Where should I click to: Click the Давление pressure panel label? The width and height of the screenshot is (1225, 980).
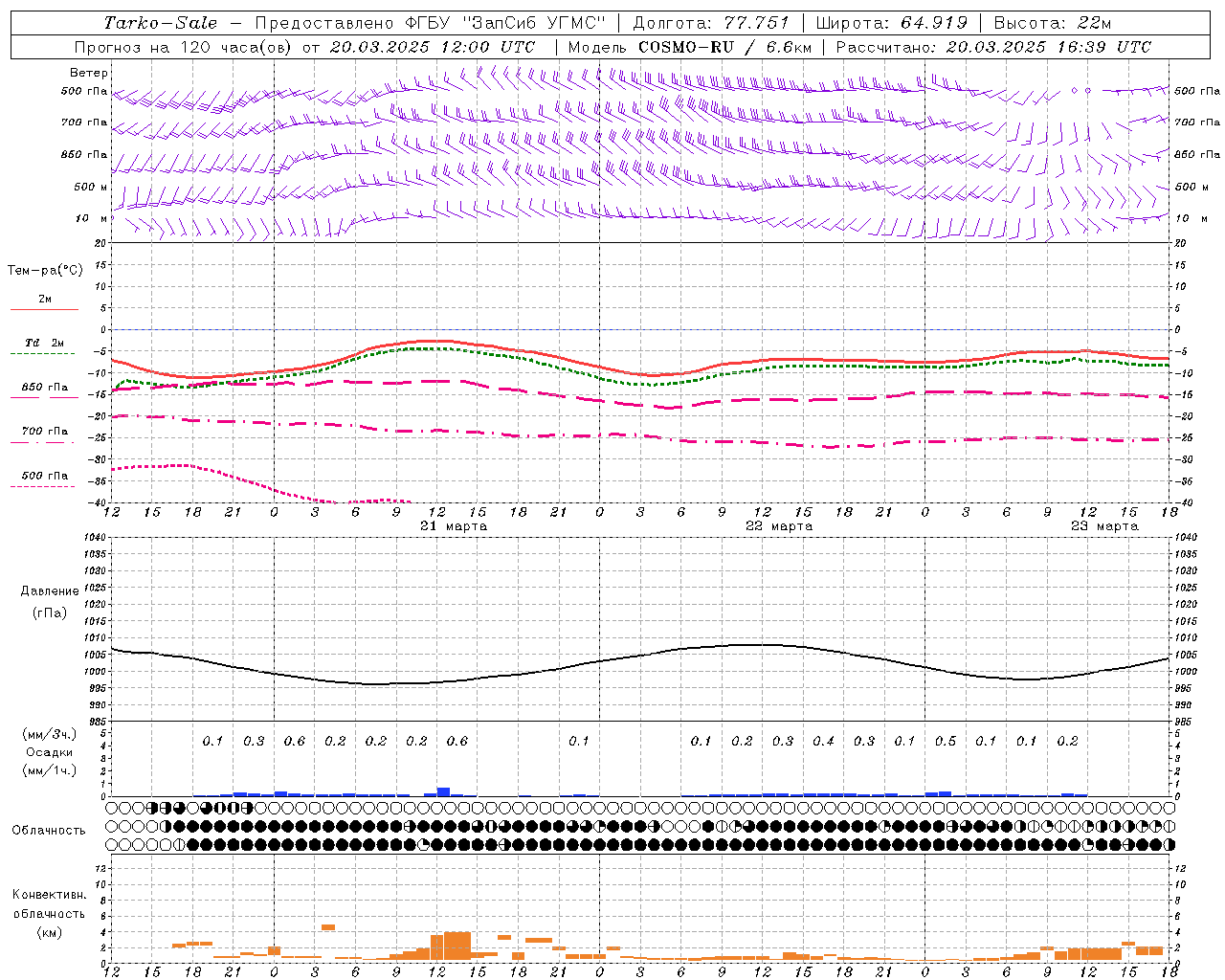pyautogui.click(x=50, y=591)
